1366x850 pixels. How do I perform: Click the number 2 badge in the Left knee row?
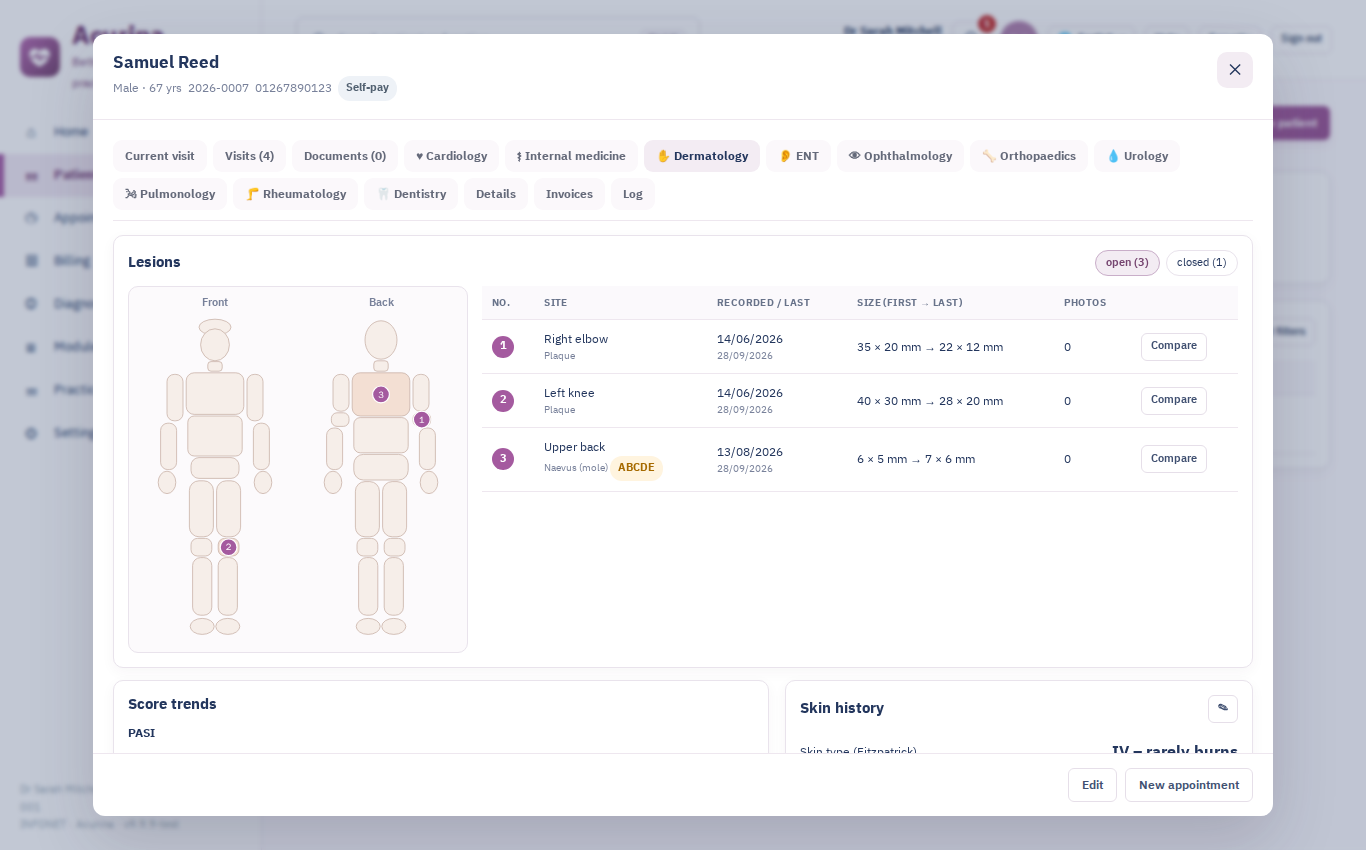(x=503, y=401)
